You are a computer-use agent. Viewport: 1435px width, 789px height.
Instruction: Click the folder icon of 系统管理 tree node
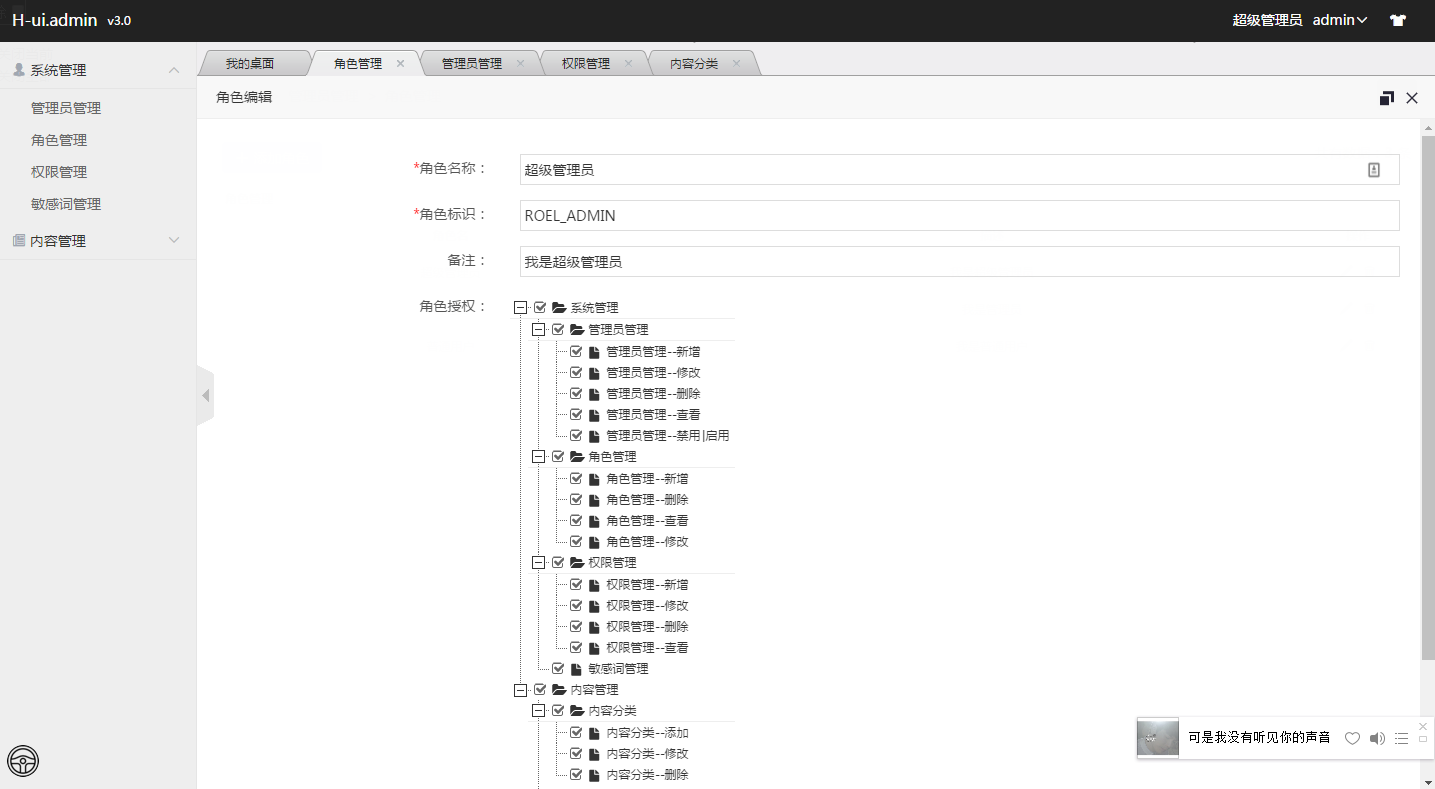tap(559, 308)
